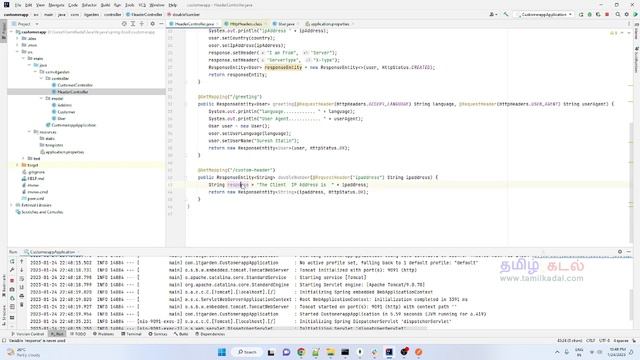
Task: Open Run panel settings gear
Action: (620, 252)
